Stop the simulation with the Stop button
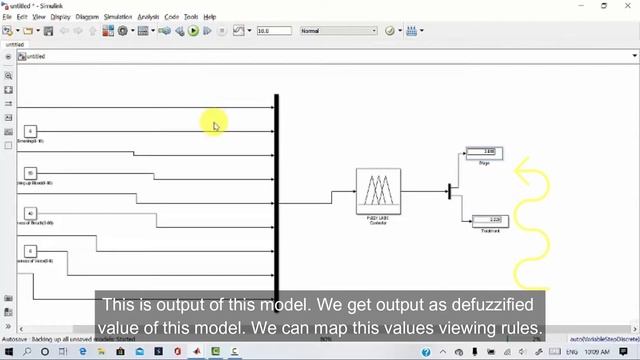The image size is (640, 360). point(222,31)
